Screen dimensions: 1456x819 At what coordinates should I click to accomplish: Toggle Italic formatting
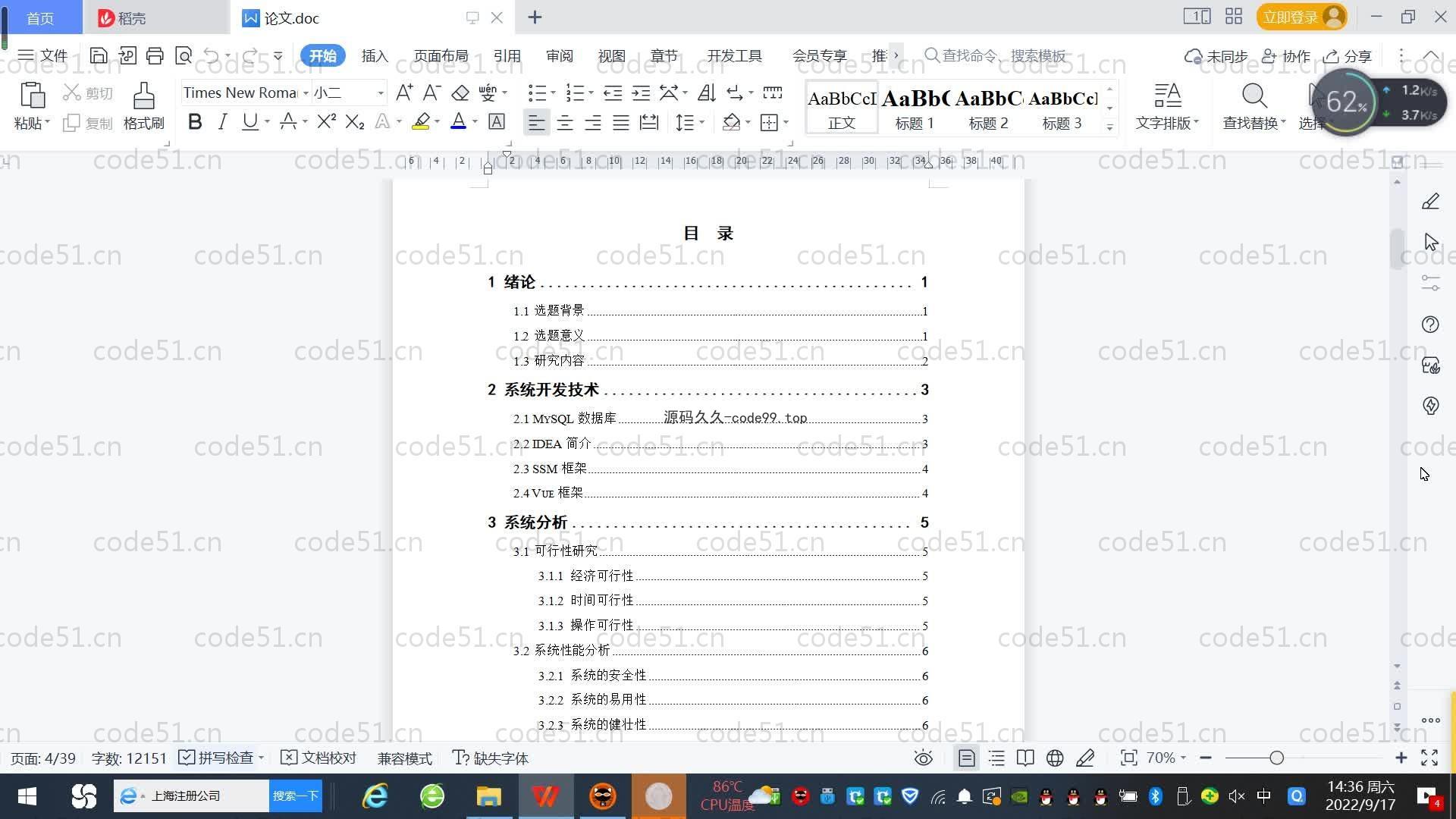[x=222, y=121]
